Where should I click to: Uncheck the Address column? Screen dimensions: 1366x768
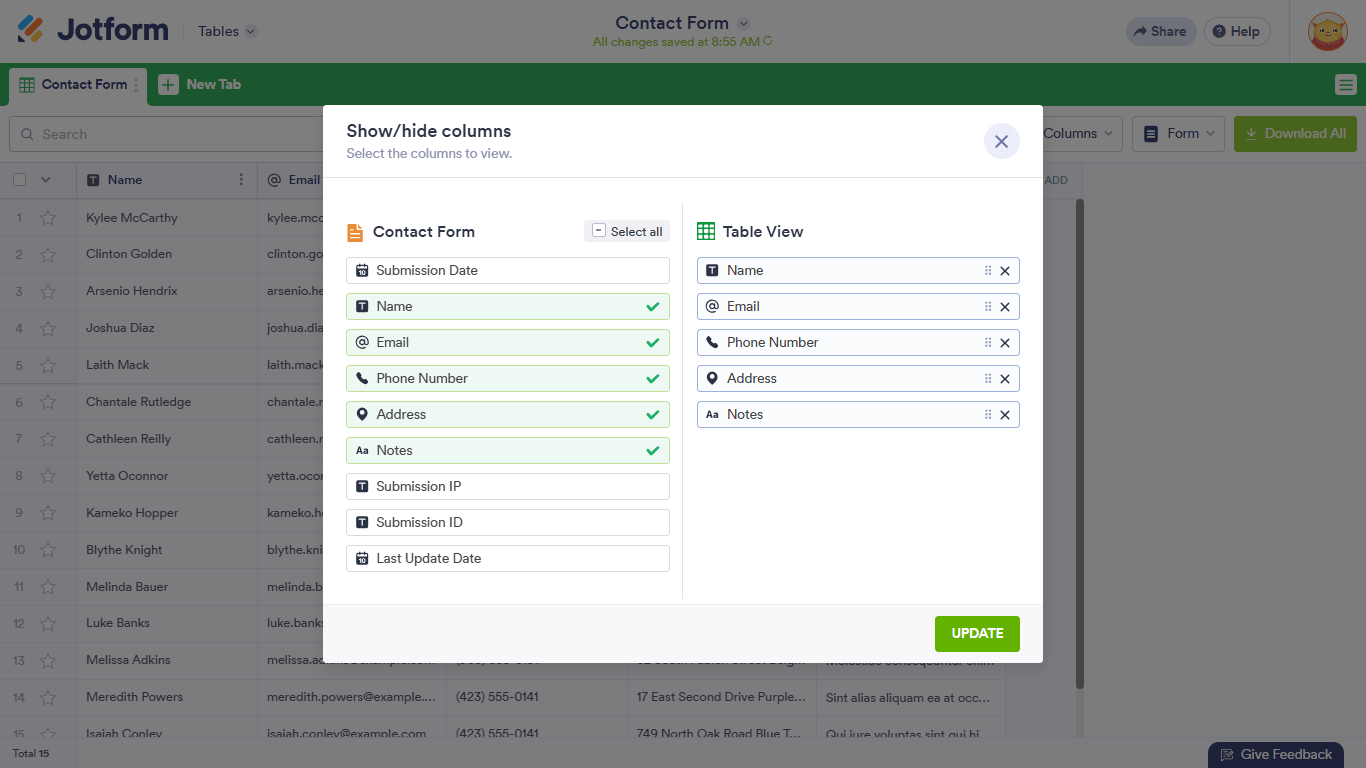point(507,415)
